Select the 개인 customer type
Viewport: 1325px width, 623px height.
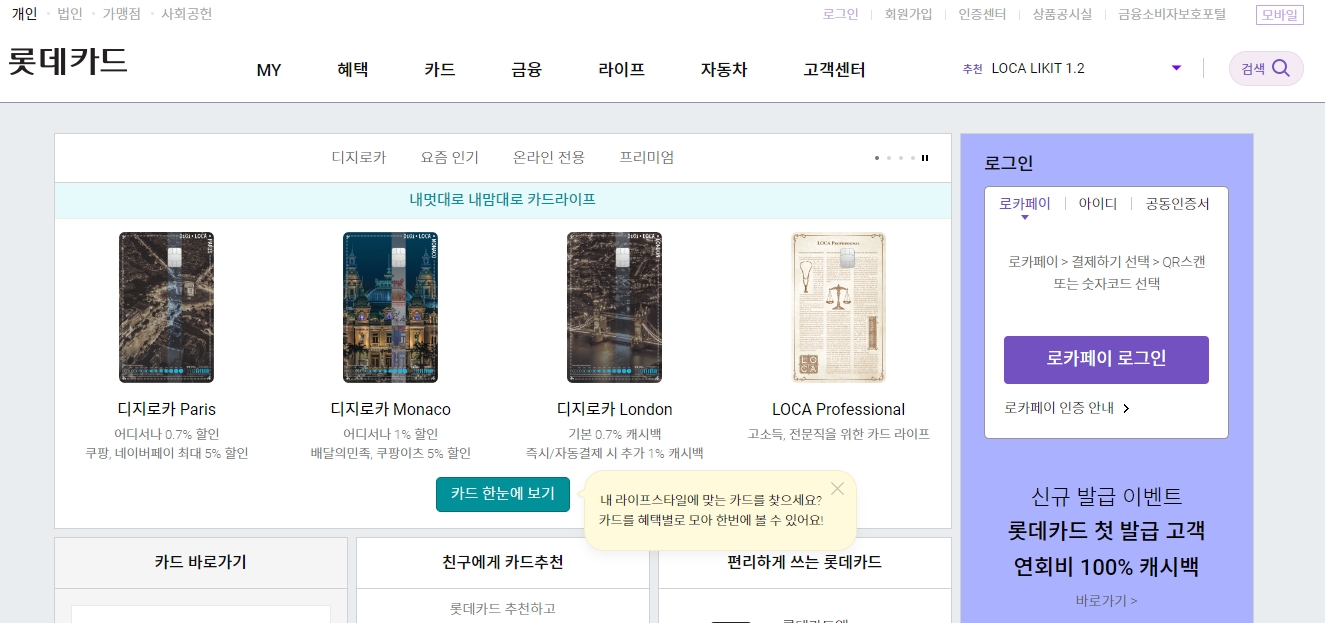[24, 14]
